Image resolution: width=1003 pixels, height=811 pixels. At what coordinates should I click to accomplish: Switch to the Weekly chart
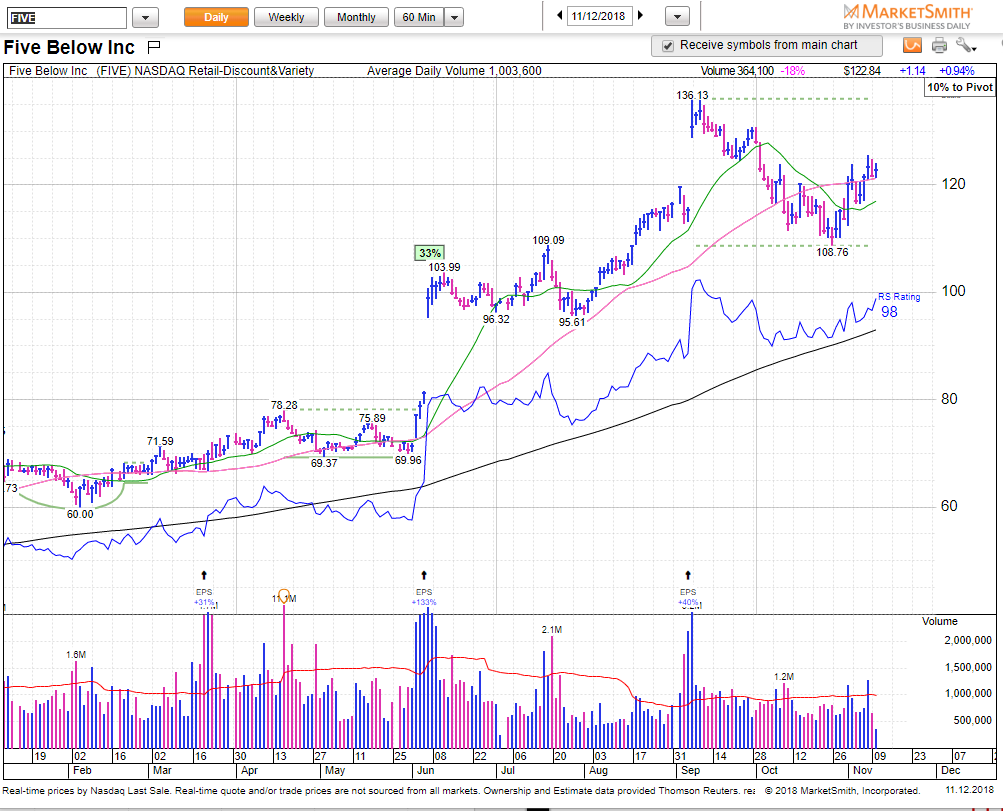286,17
